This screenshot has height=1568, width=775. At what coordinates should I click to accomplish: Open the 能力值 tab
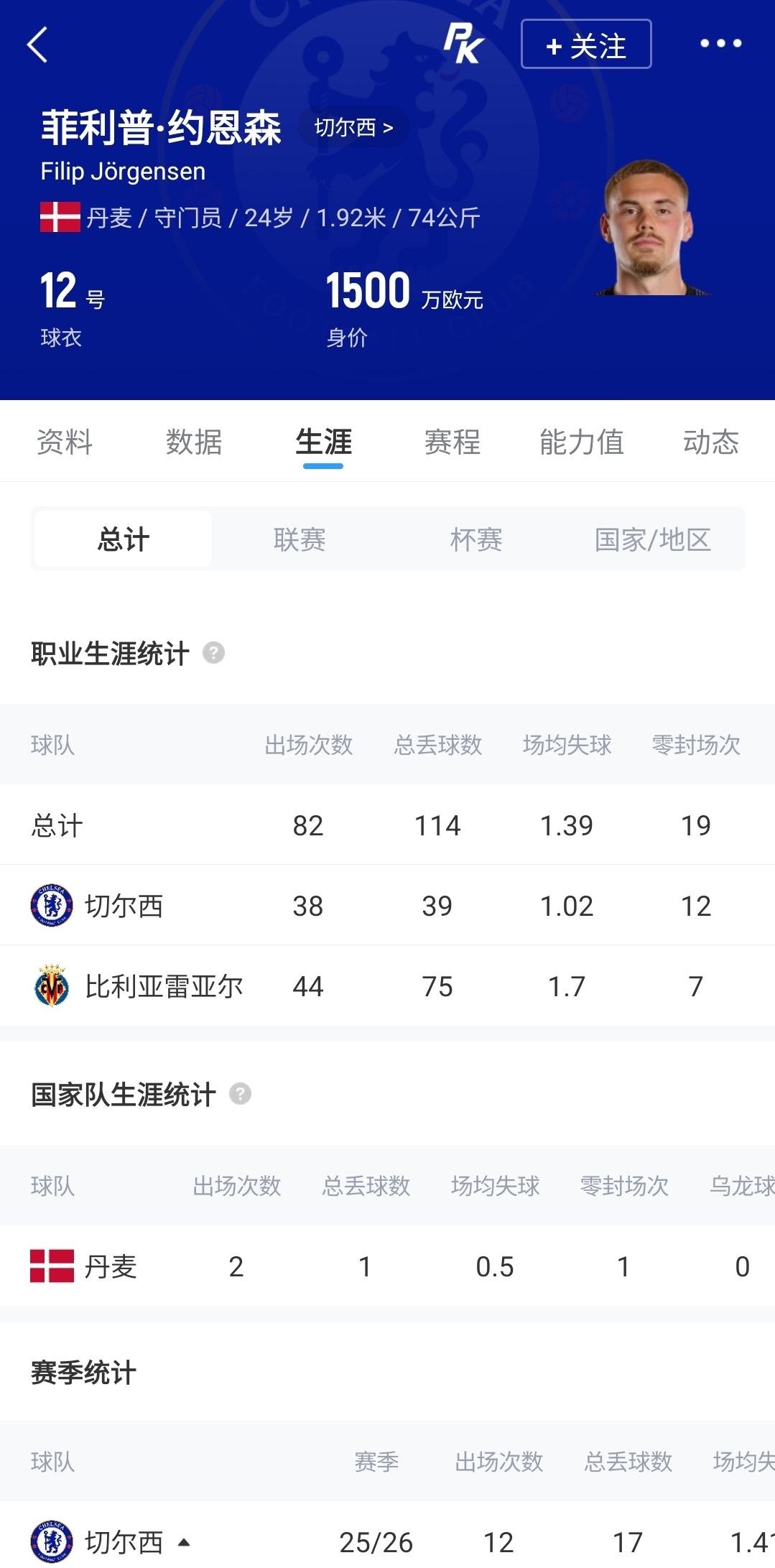(x=582, y=442)
